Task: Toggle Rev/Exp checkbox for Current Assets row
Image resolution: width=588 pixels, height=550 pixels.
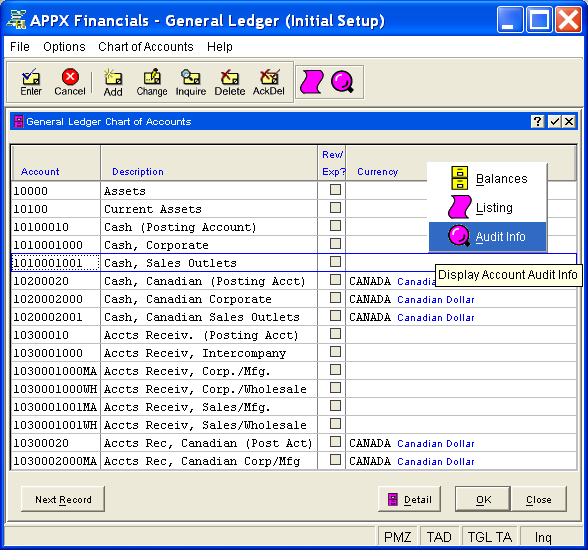Action: click(335, 207)
